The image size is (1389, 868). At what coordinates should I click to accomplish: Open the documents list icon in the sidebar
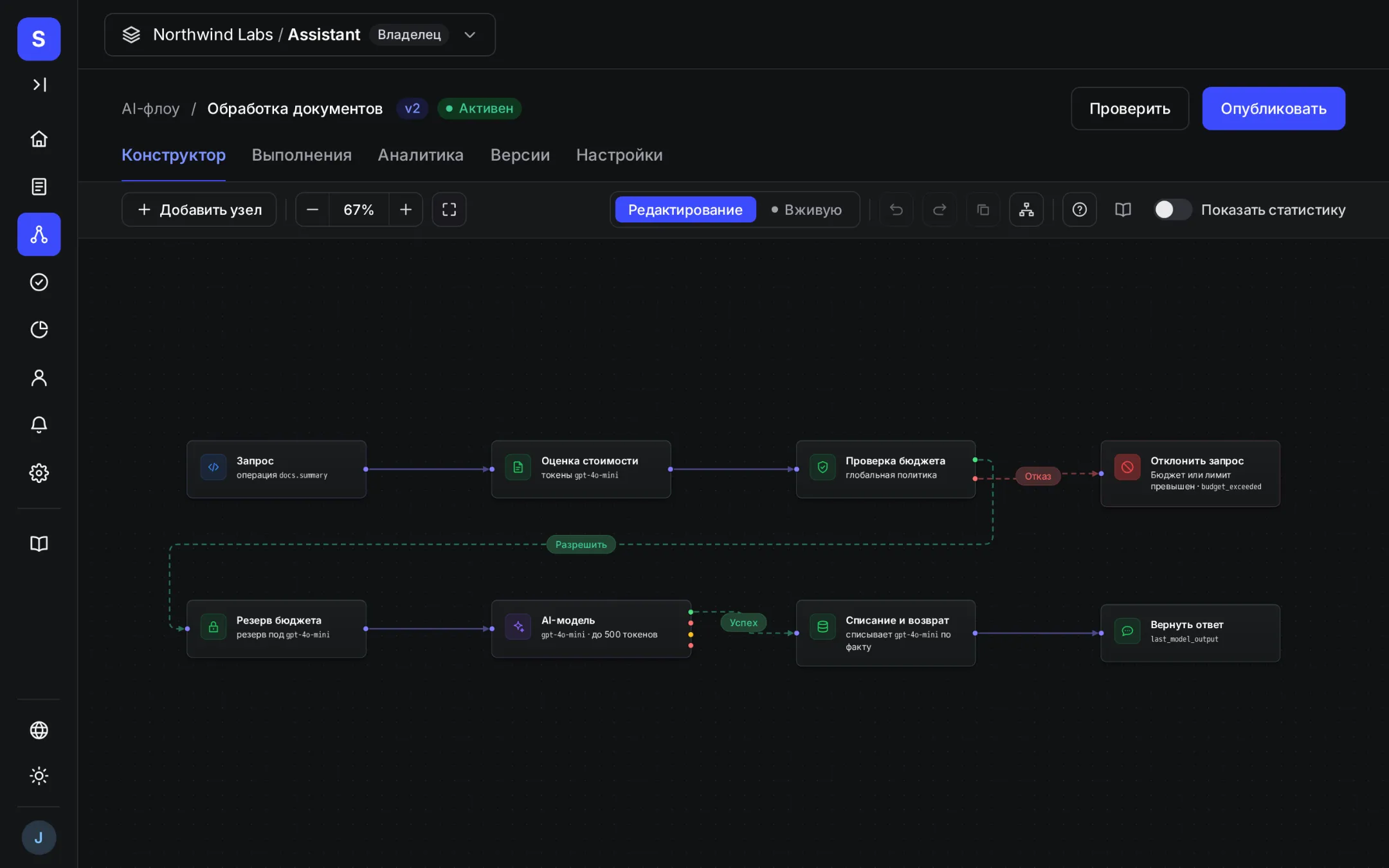tap(39, 186)
